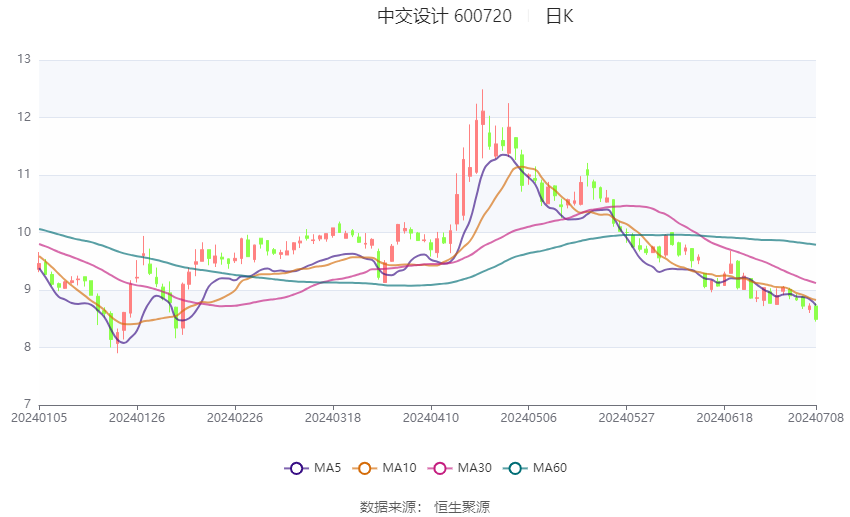Toggle the MA30 legend series

coord(460,468)
